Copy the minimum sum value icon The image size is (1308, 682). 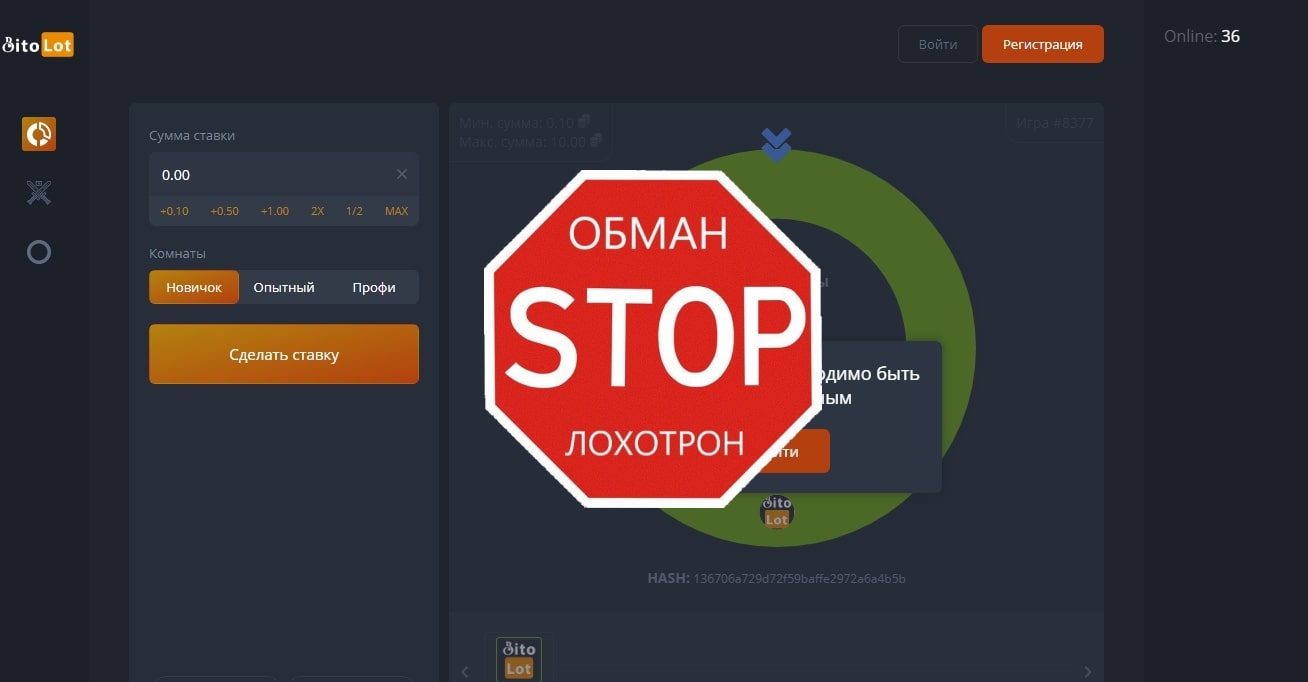tap(583, 122)
